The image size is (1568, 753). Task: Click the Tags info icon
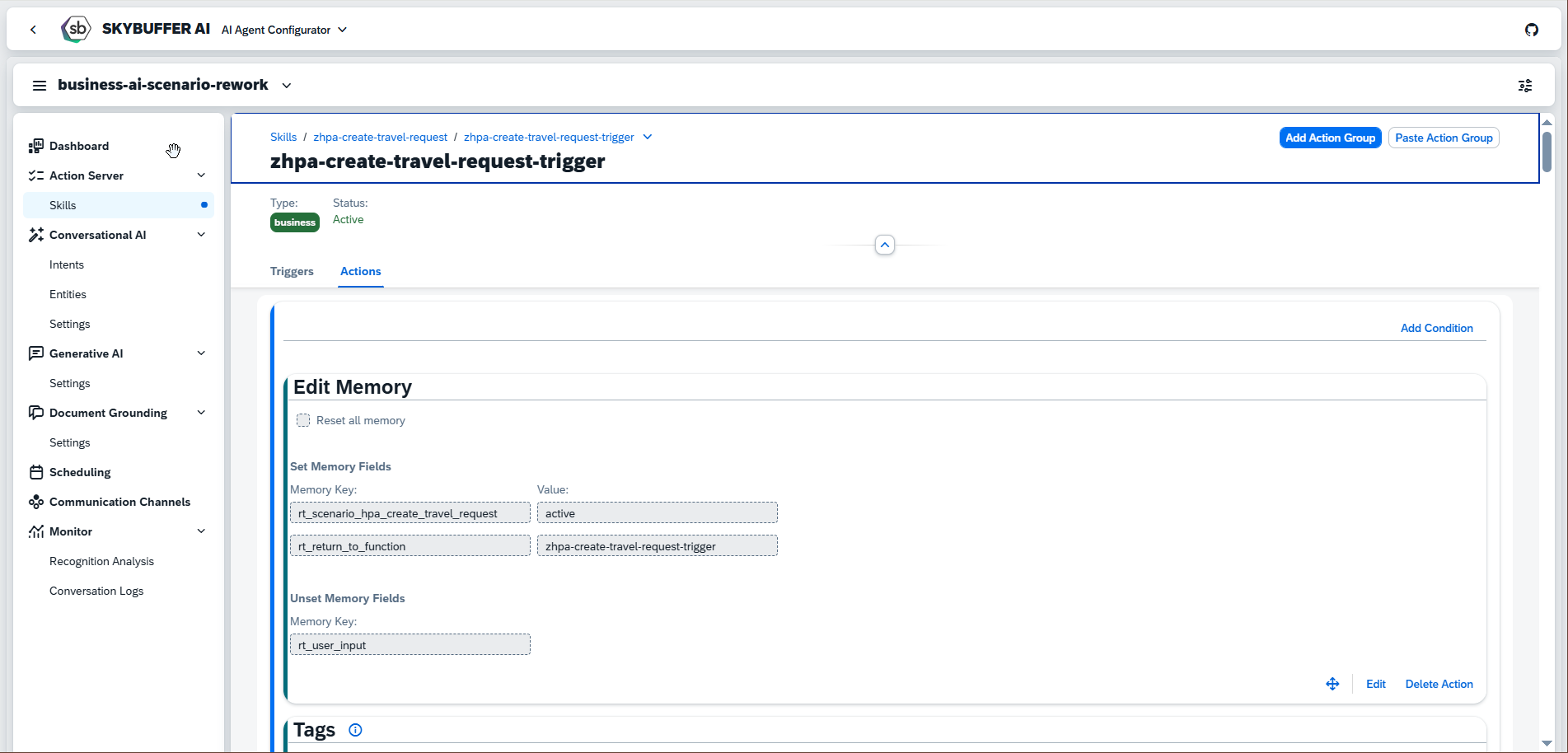coord(355,730)
